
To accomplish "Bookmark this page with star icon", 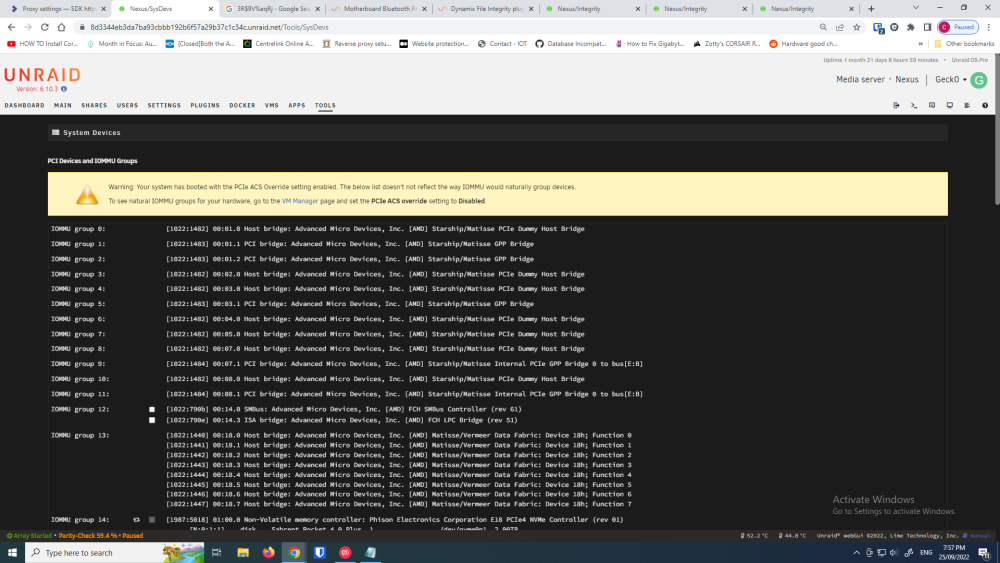I will pyautogui.click(x=857, y=27).
